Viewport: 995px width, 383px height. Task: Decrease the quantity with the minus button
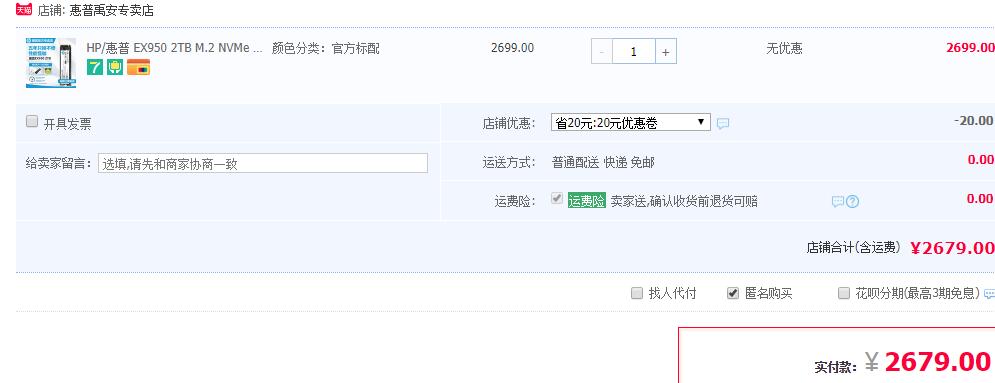602,51
